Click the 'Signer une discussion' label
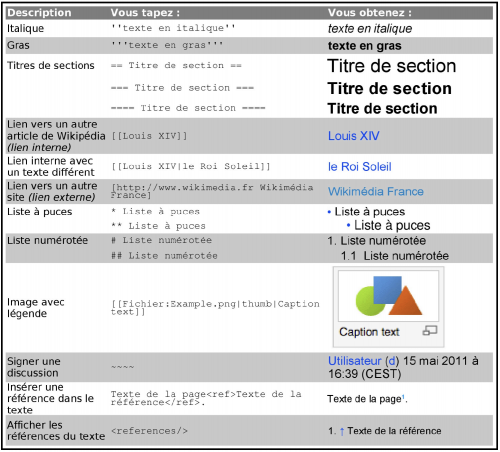Screen dimensions: 500x452 pyautogui.click(x=34, y=367)
